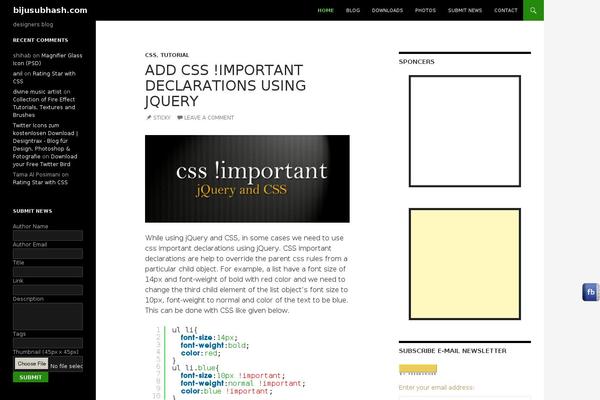This screenshot has width=600, height=400.
Task: Open Download your Free Twitter Bird link
Action: [x=45, y=160]
